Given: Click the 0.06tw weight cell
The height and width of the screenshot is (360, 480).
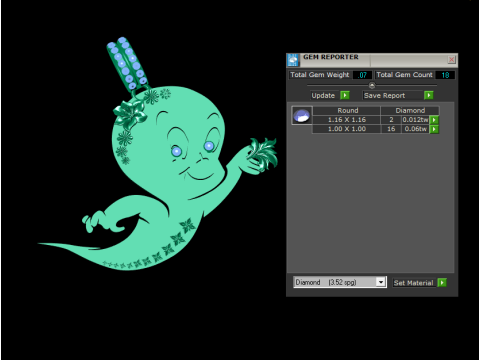Looking at the screenshot, I should tap(415, 129).
